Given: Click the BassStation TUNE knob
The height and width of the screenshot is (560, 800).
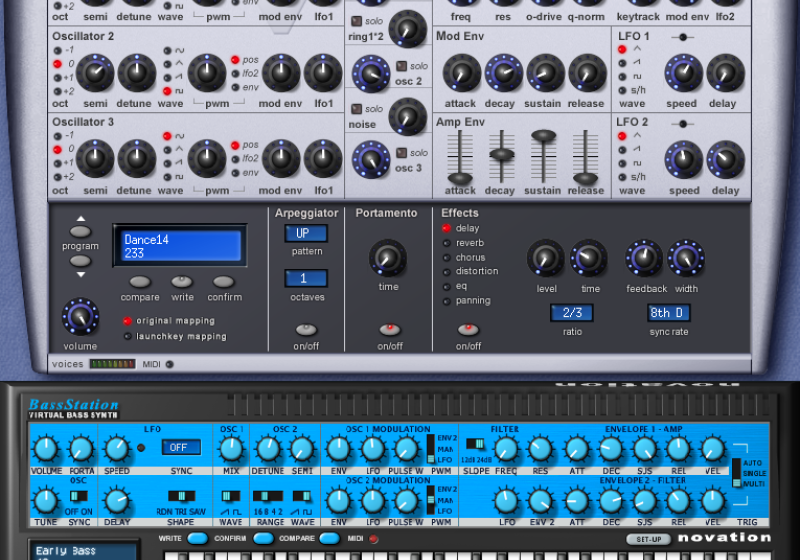Looking at the screenshot, I should pyautogui.click(x=46, y=501).
